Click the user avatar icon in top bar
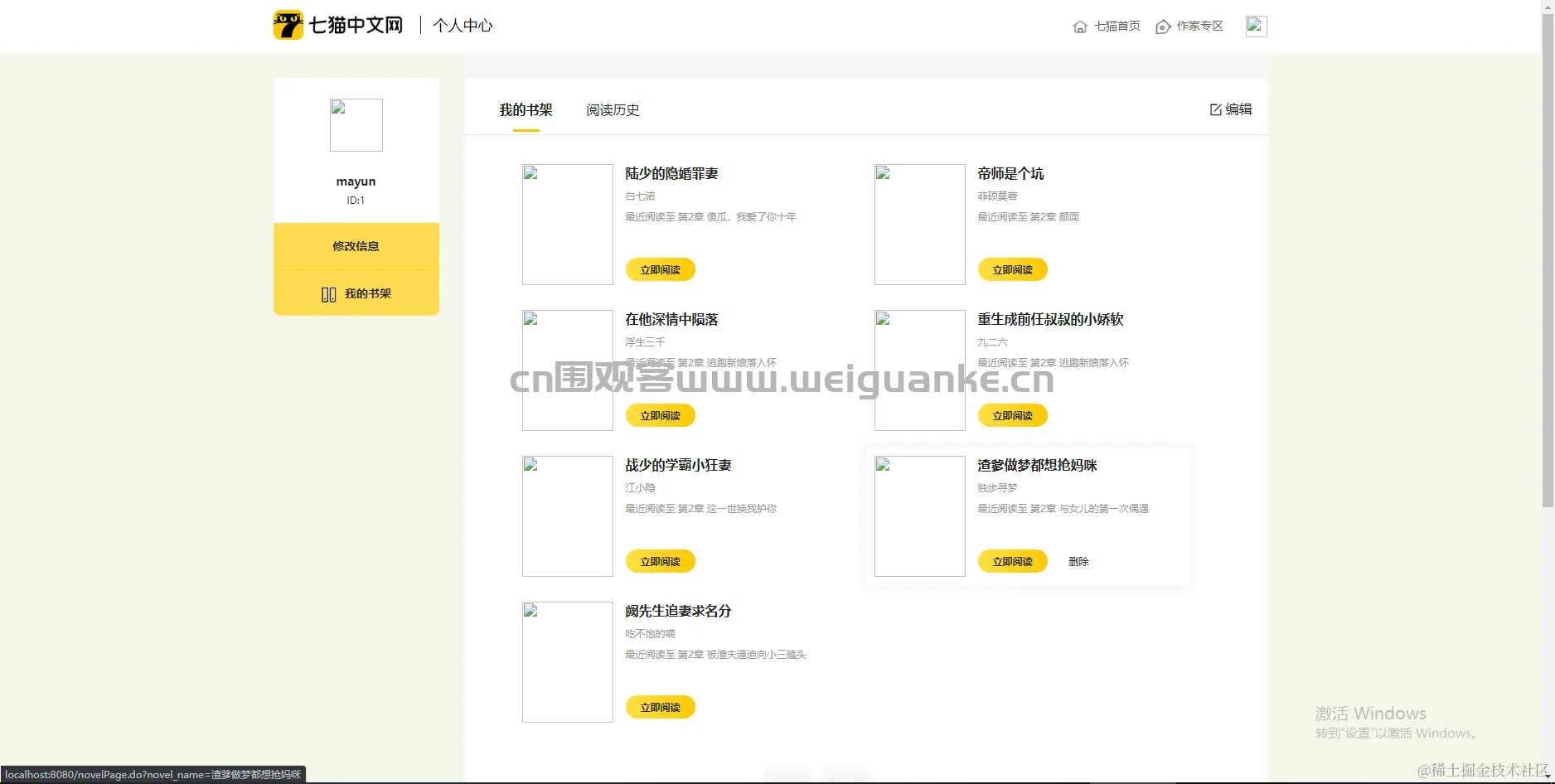1555x784 pixels. pyautogui.click(x=1256, y=27)
